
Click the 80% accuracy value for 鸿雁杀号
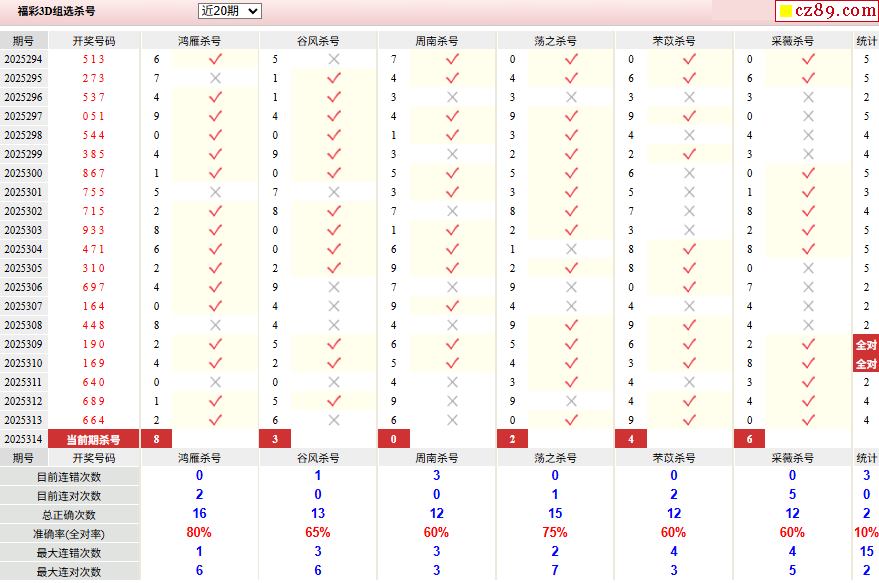199,533
